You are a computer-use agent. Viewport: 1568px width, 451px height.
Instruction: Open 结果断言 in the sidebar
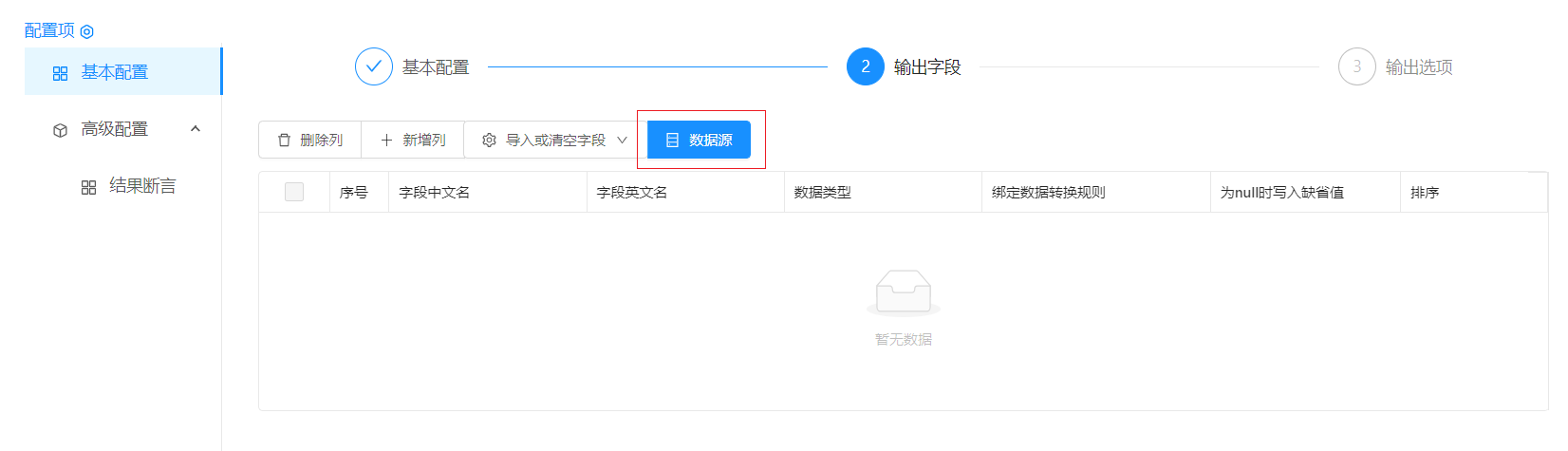point(142,186)
